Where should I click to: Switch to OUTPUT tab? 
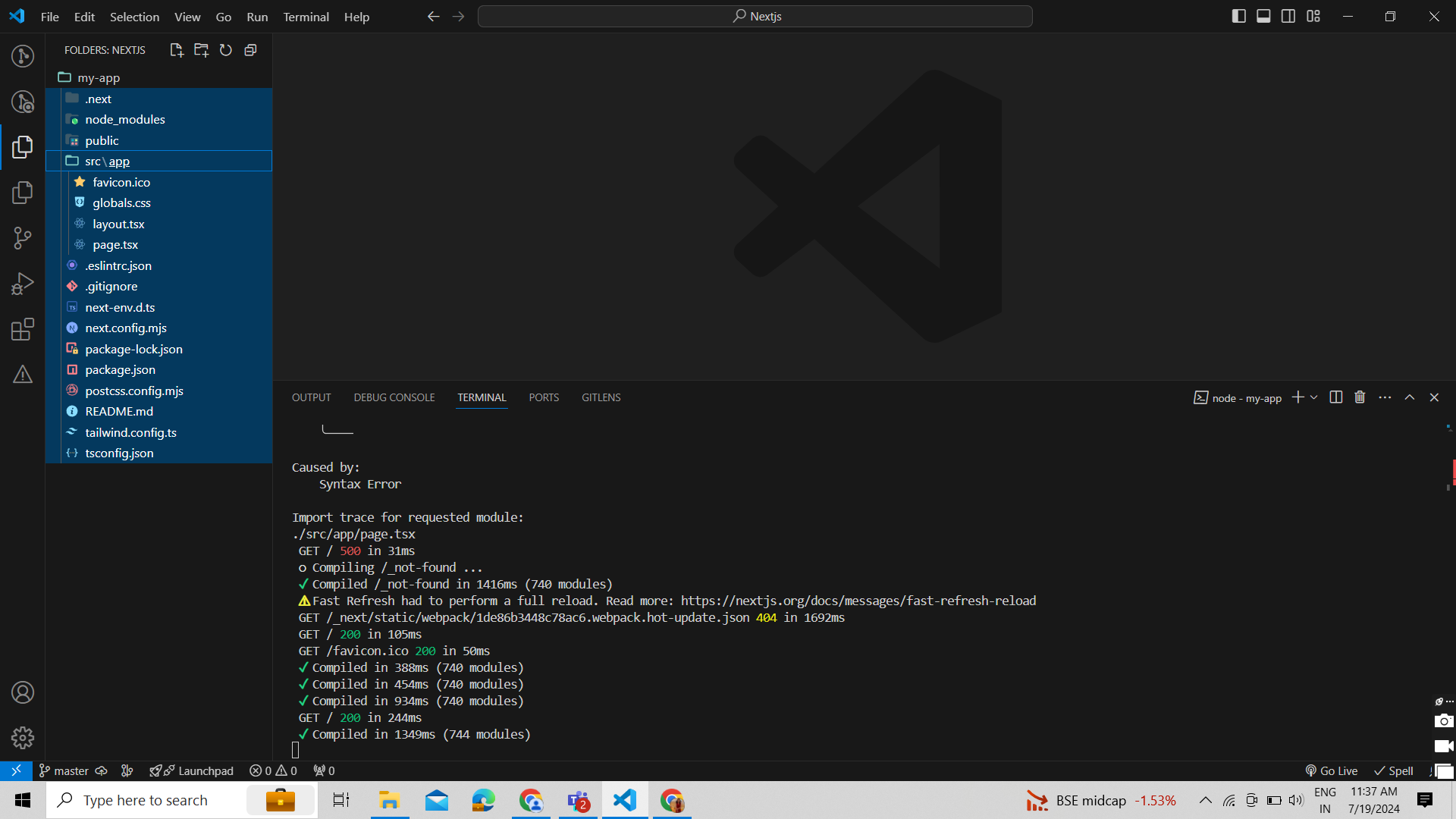point(311,397)
